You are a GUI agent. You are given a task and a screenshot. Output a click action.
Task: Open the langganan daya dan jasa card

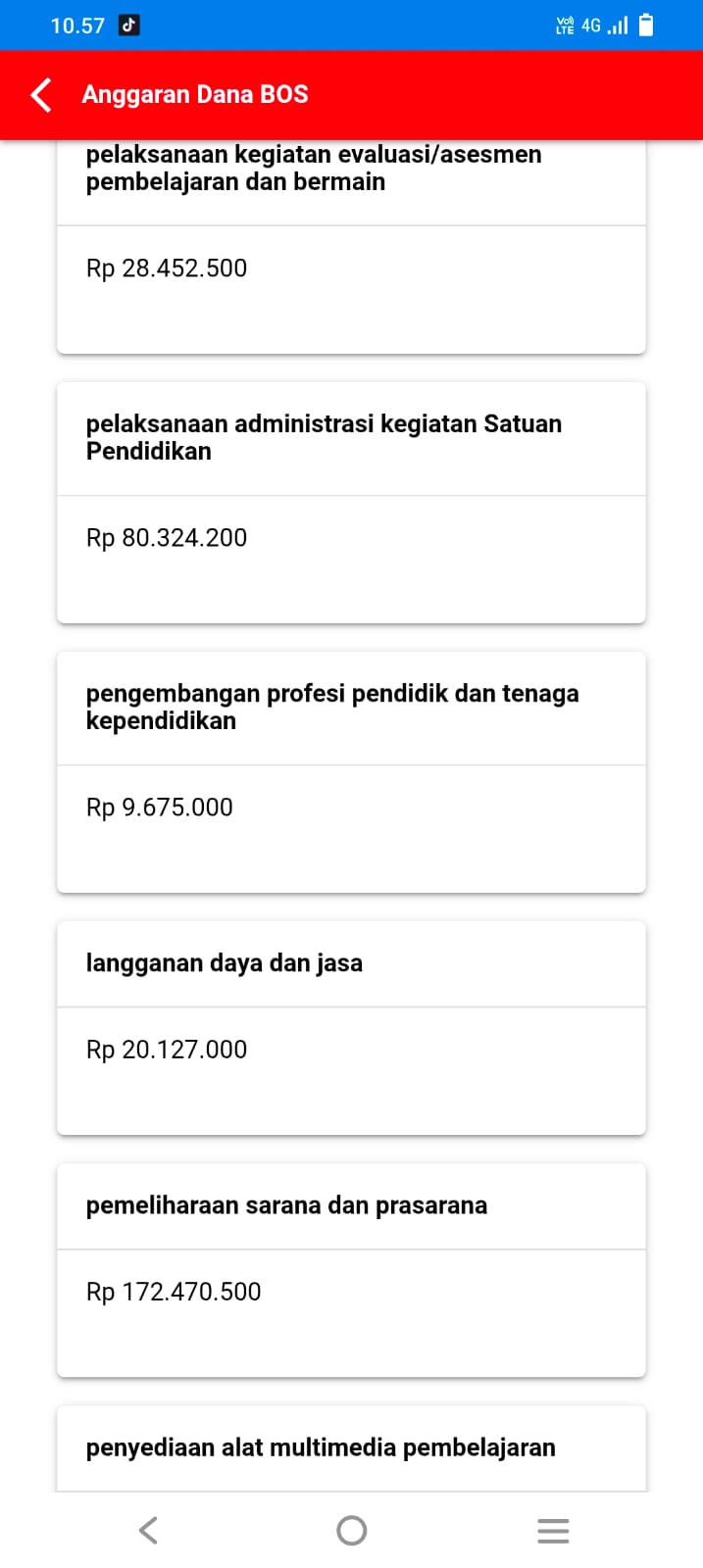(225, 963)
